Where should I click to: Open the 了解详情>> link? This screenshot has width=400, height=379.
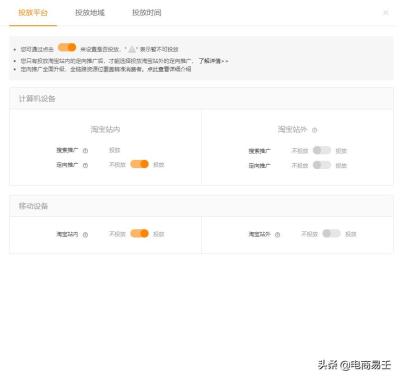click(x=214, y=61)
